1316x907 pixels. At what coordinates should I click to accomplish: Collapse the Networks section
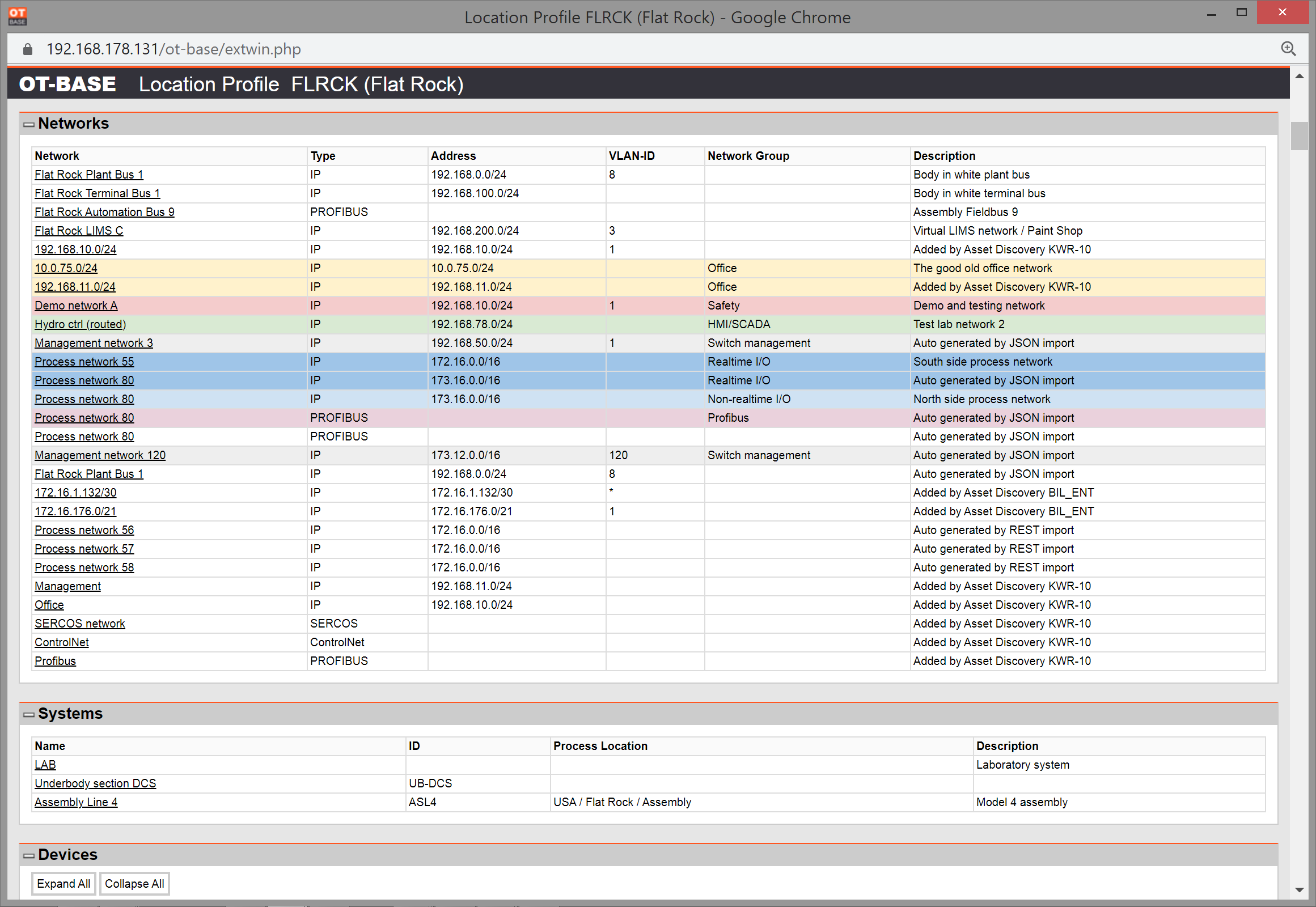pos(28,124)
